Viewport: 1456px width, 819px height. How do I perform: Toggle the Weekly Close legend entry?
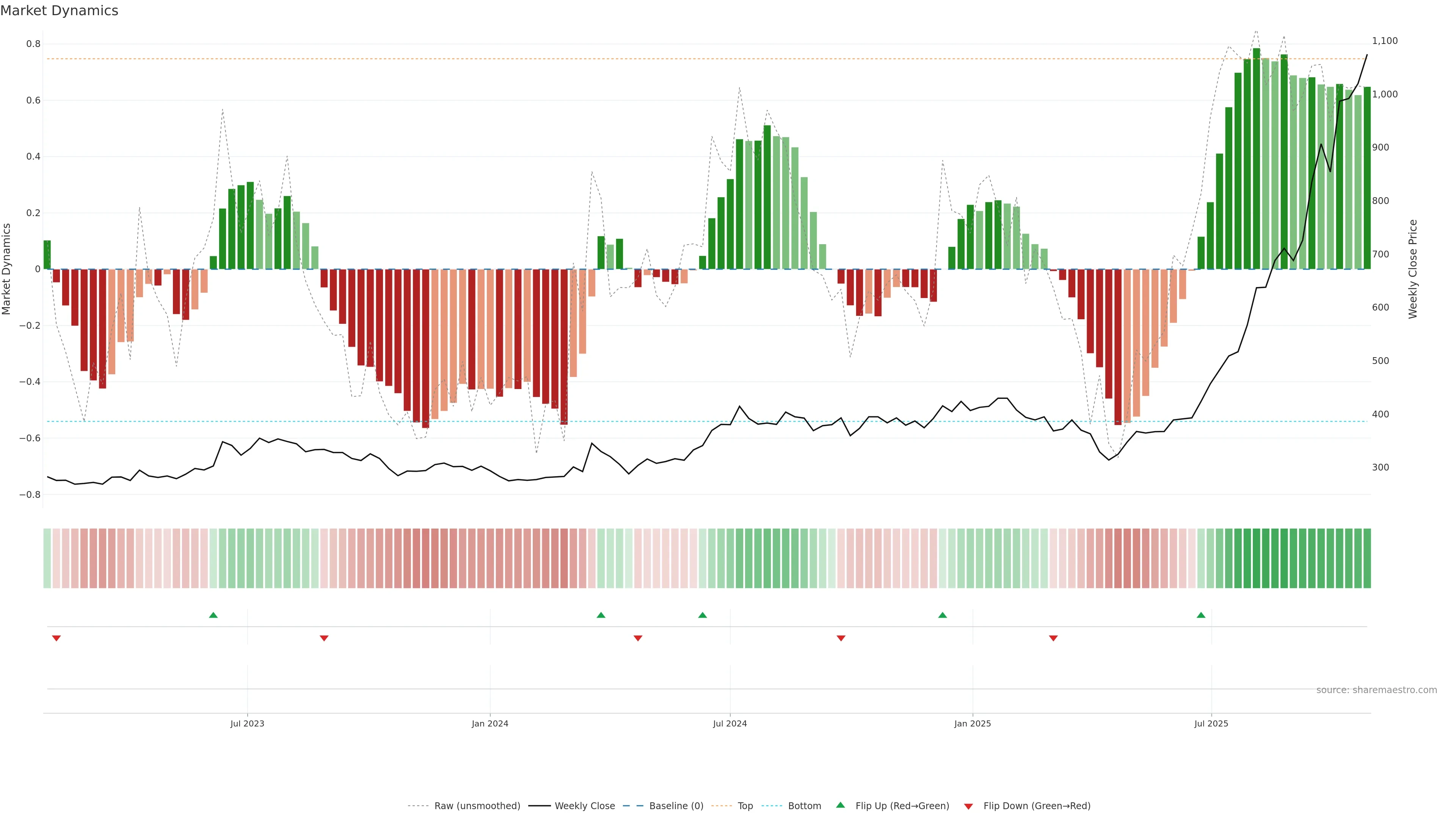[x=584, y=806]
